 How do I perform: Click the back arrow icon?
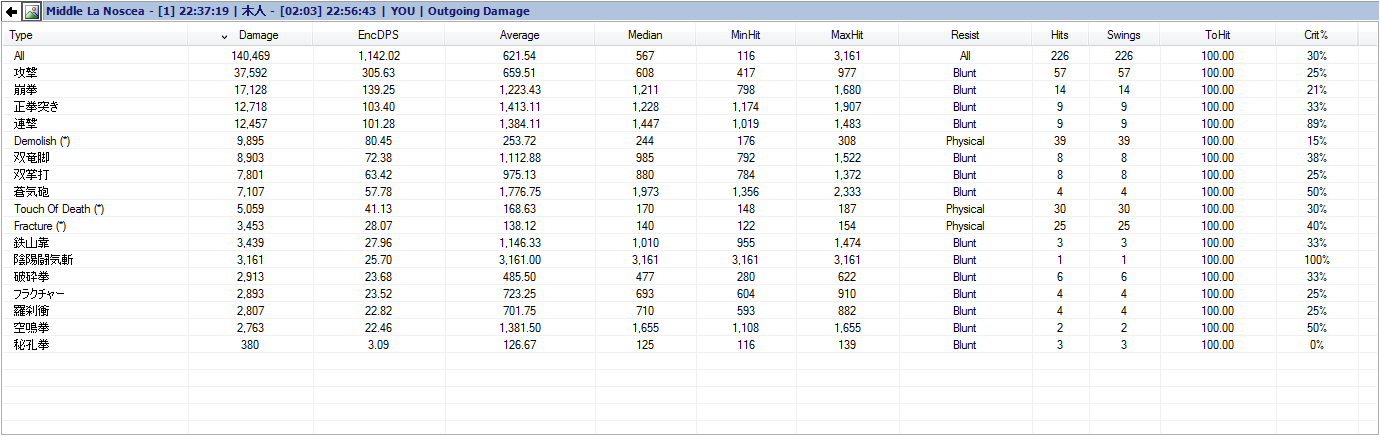click(x=11, y=12)
